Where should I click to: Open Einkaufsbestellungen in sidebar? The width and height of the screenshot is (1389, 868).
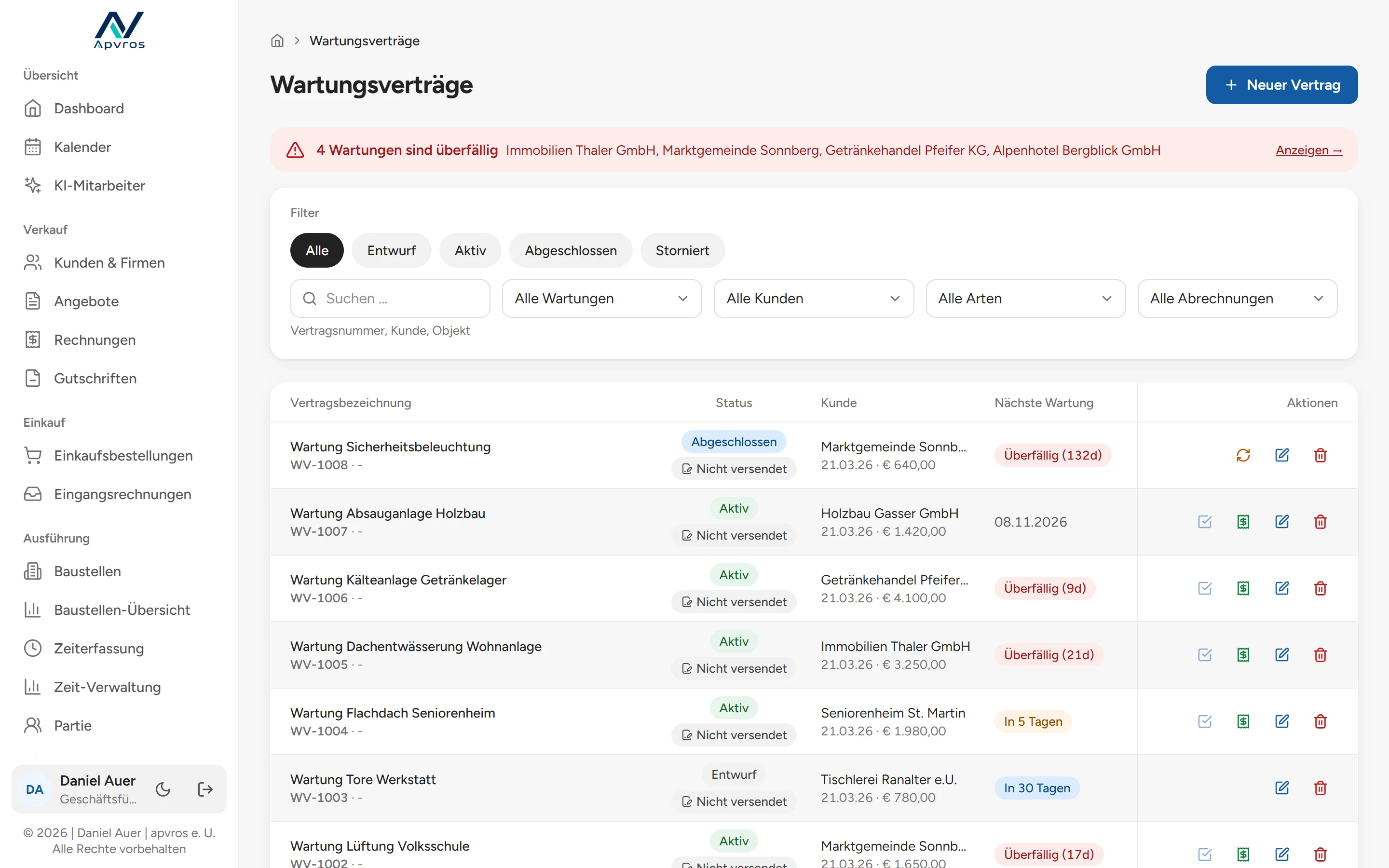point(120,456)
